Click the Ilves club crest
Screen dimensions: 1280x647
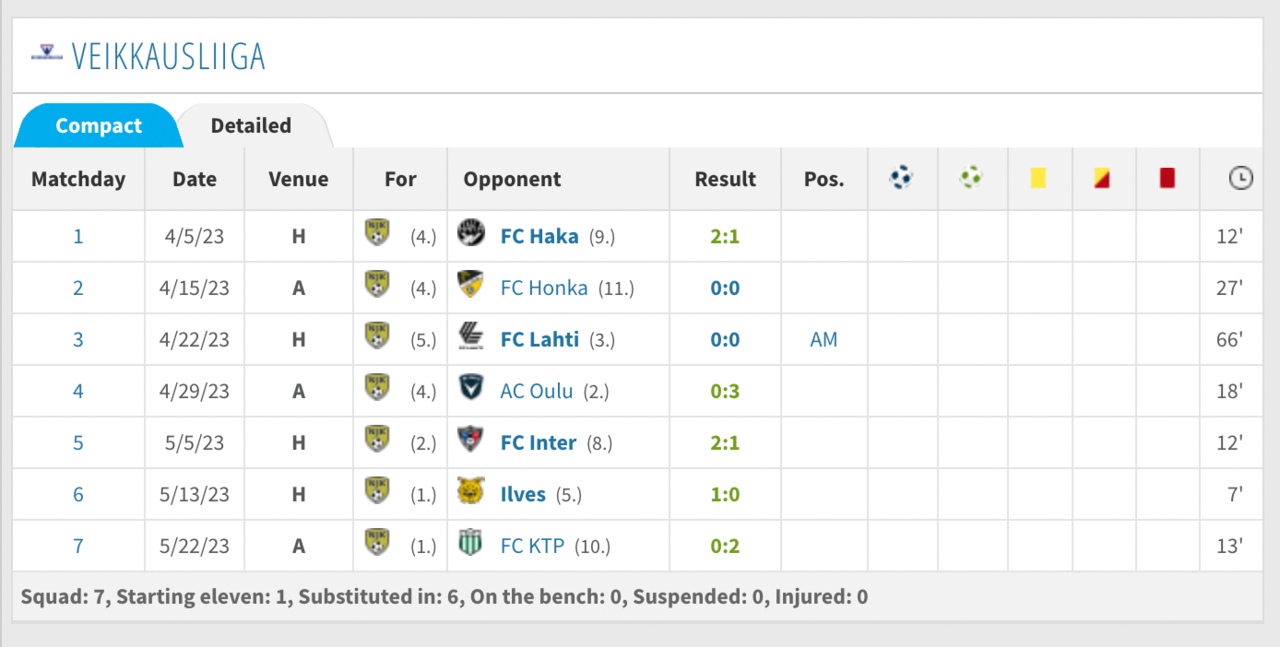470,492
